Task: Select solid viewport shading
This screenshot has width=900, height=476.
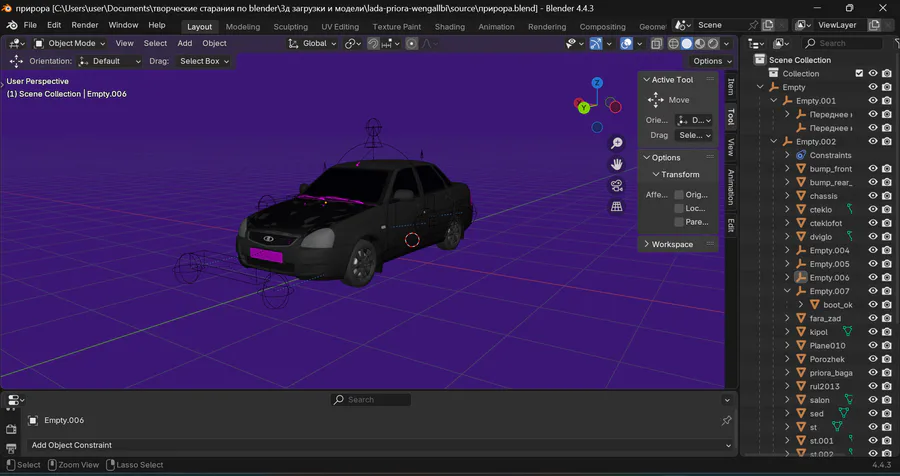Action: [x=686, y=44]
